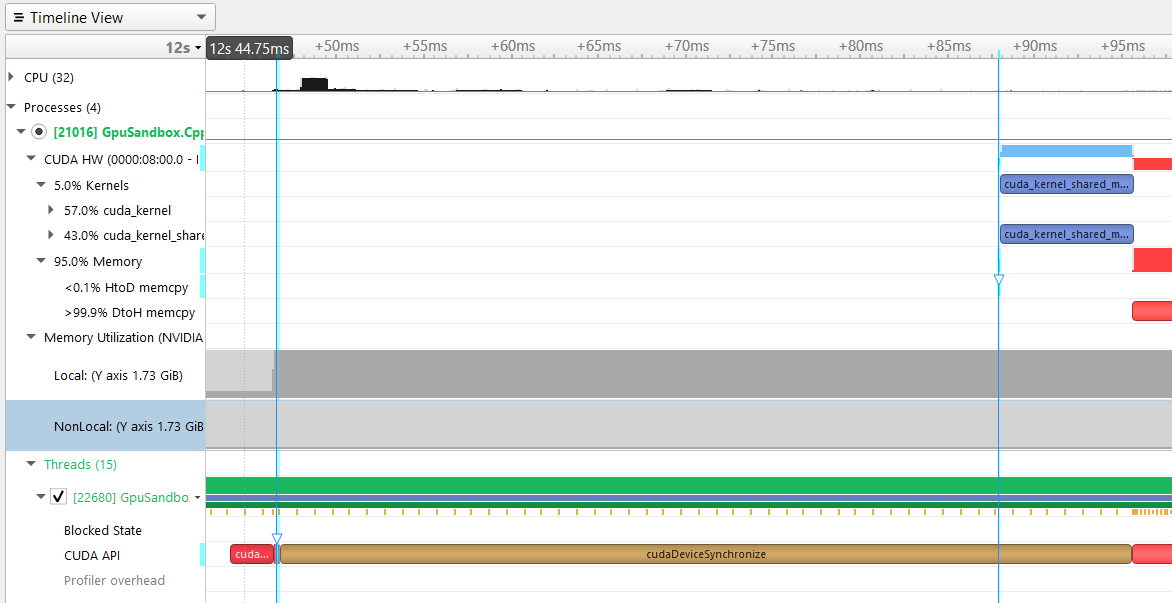
Task: Collapse the CUDA HW row
Action: tap(31, 158)
